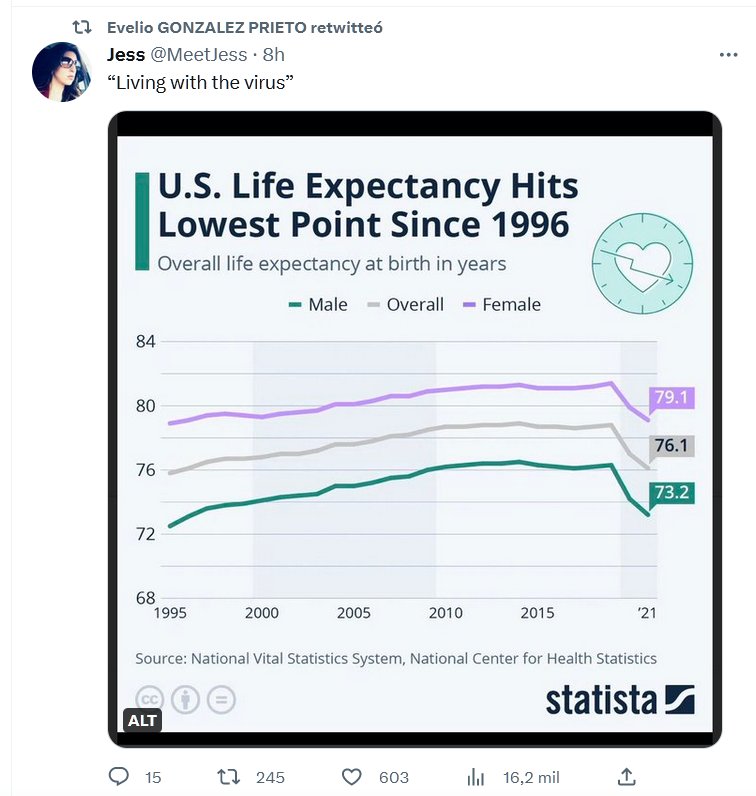This screenshot has width=756, height=796.
Task: Click the Creative Commons license icon
Action: 150,698
